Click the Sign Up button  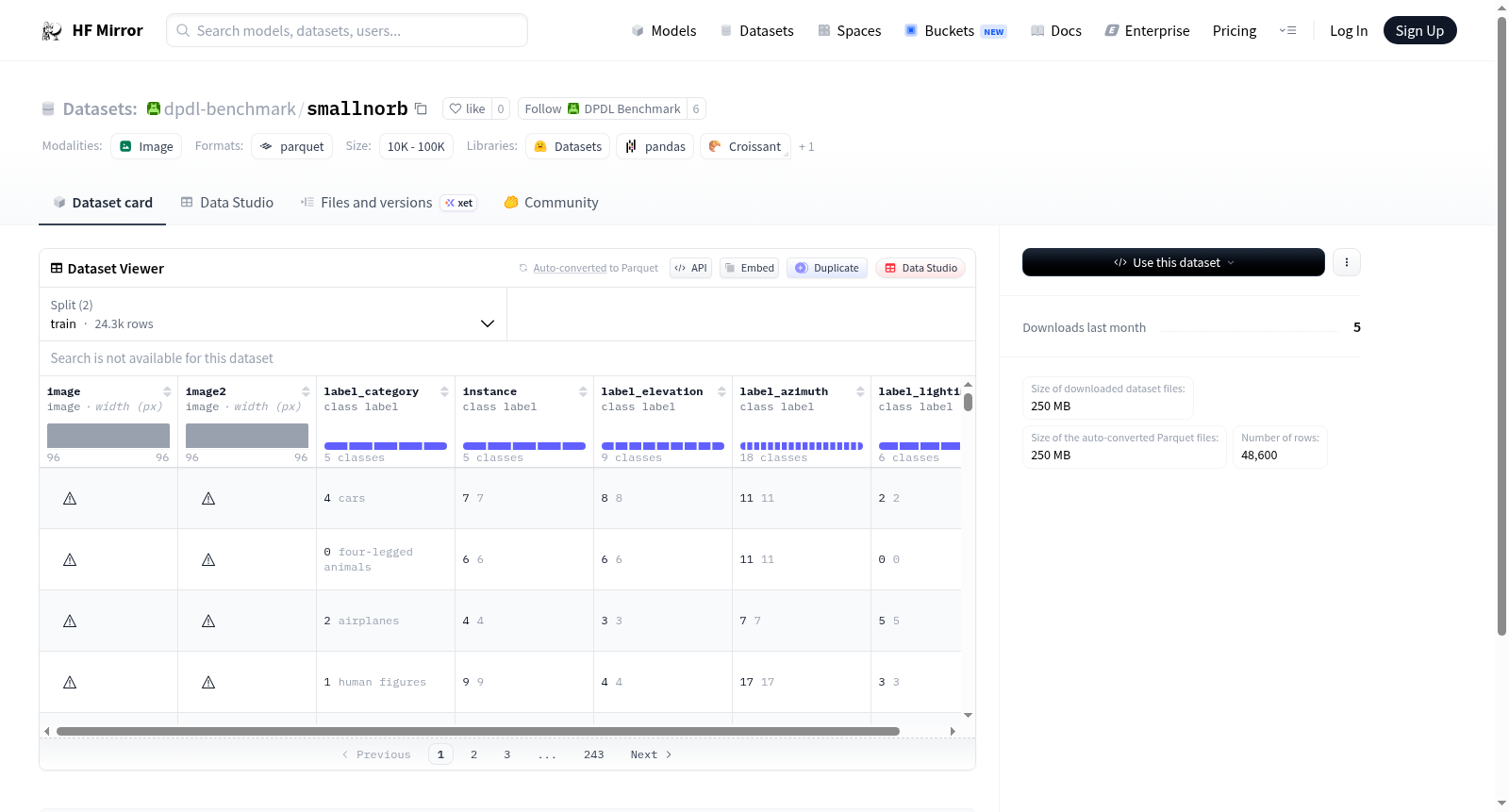point(1419,30)
